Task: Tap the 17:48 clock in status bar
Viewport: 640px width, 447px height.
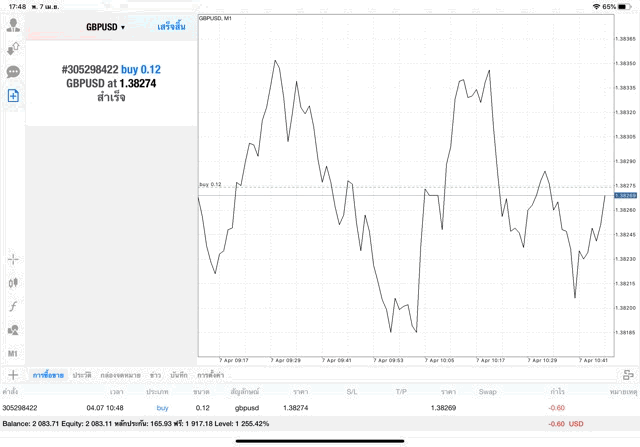Action: point(17,7)
